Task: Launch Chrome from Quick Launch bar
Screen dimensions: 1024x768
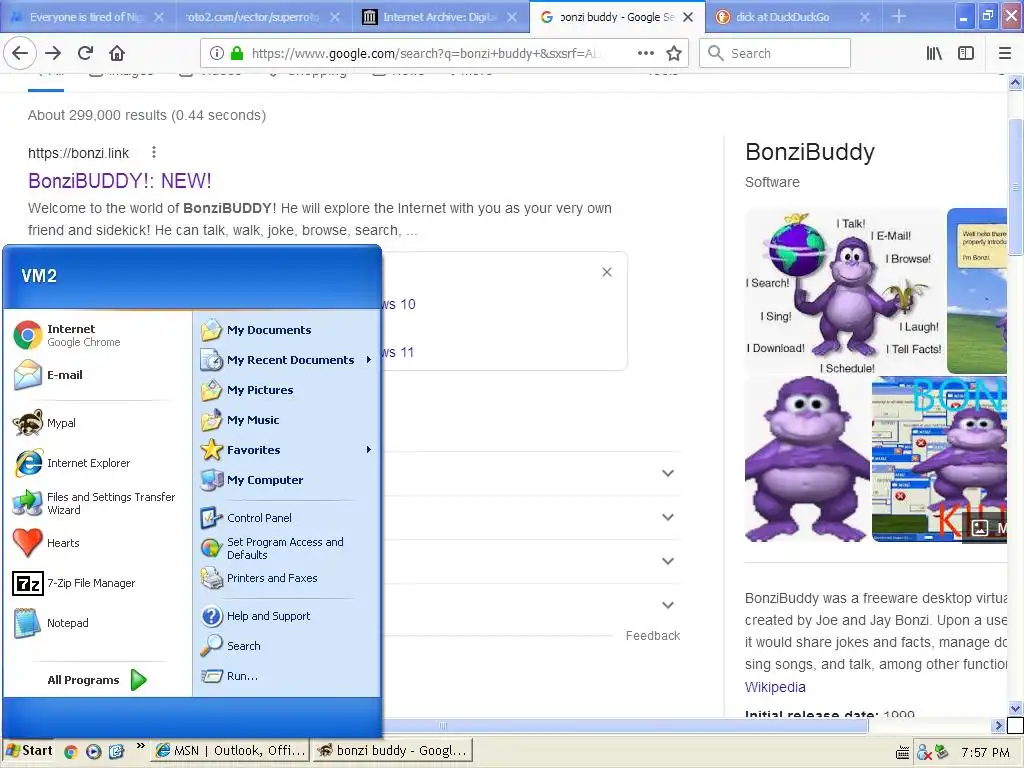Action: (71, 752)
